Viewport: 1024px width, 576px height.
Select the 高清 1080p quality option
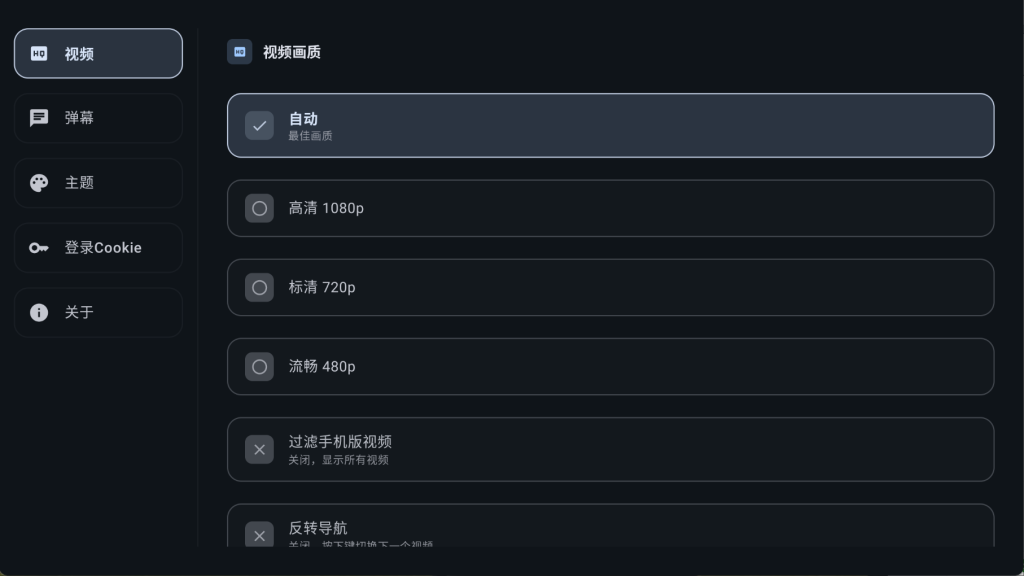click(610, 208)
